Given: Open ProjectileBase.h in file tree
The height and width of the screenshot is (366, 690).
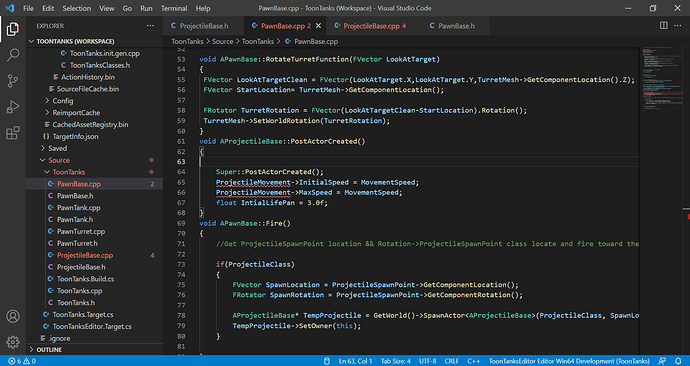Looking at the screenshot, I should 81,267.
